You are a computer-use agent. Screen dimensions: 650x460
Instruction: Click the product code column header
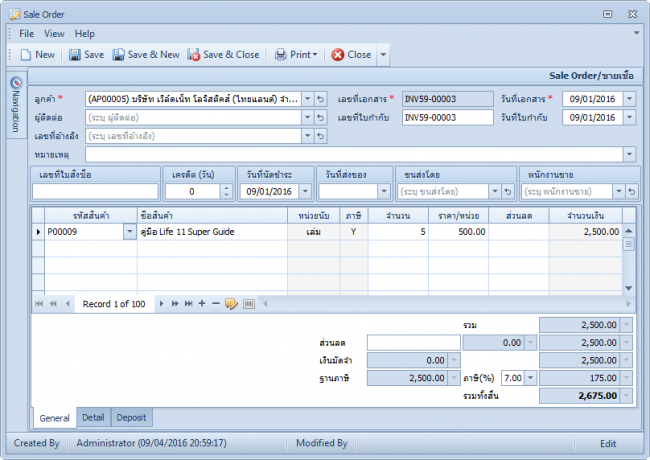pos(91,215)
